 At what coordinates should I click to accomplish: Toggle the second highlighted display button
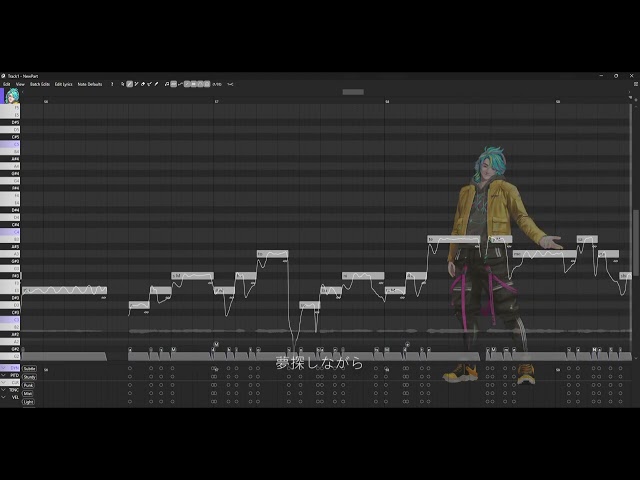point(193,84)
